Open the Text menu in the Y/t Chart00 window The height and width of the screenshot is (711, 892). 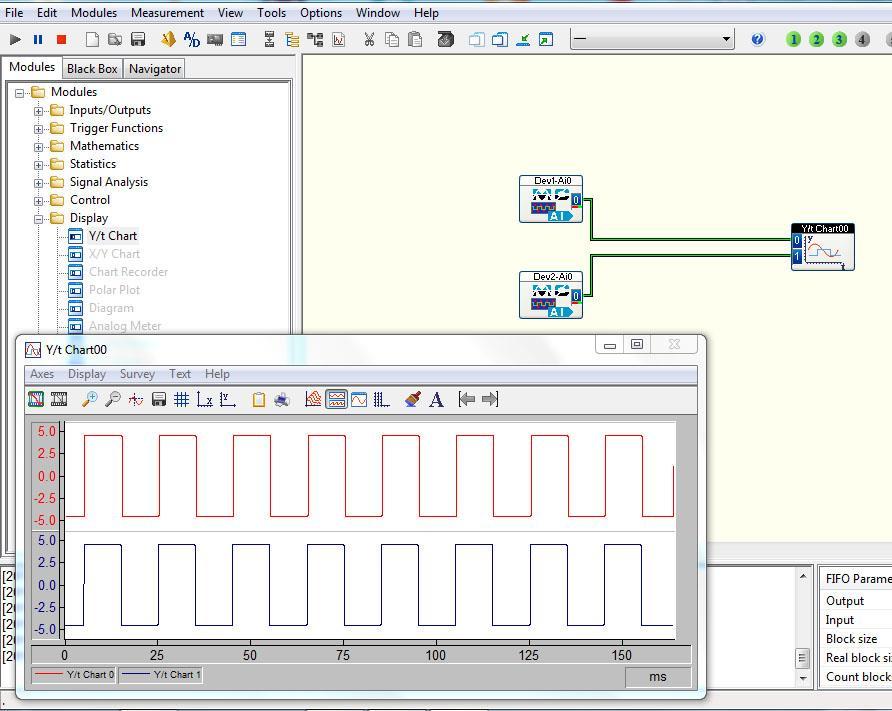click(180, 374)
